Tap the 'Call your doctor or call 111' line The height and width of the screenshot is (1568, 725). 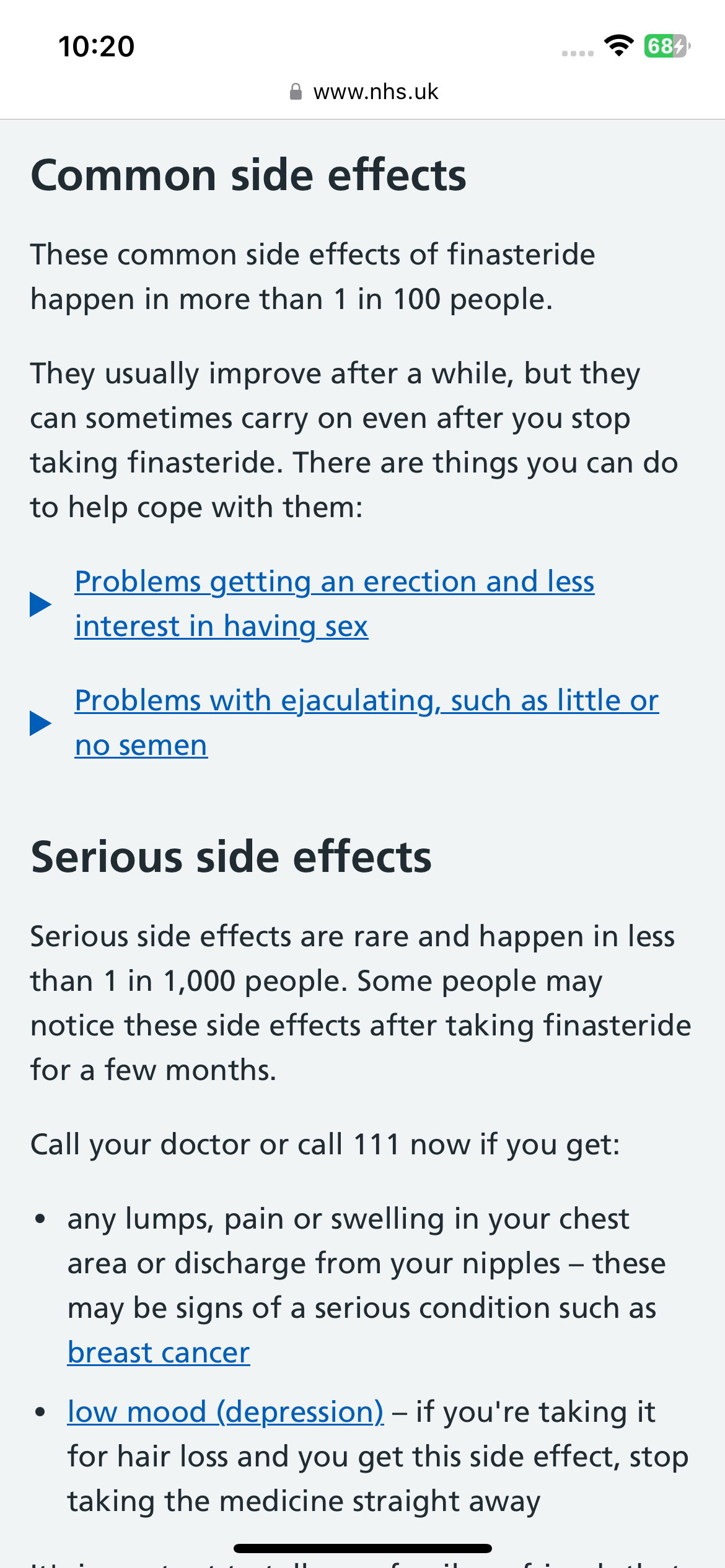point(325,1144)
